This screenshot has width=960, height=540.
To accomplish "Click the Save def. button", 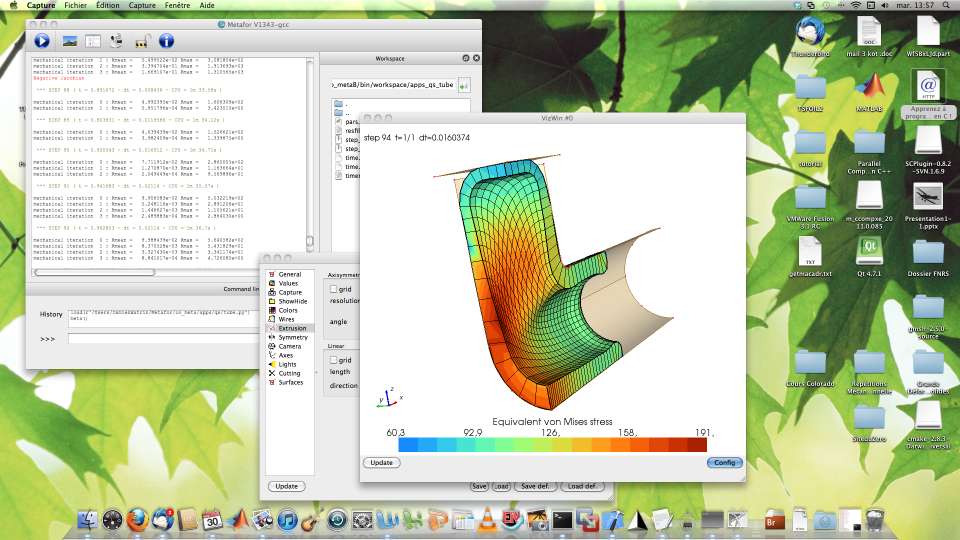I will [x=535, y=486].
